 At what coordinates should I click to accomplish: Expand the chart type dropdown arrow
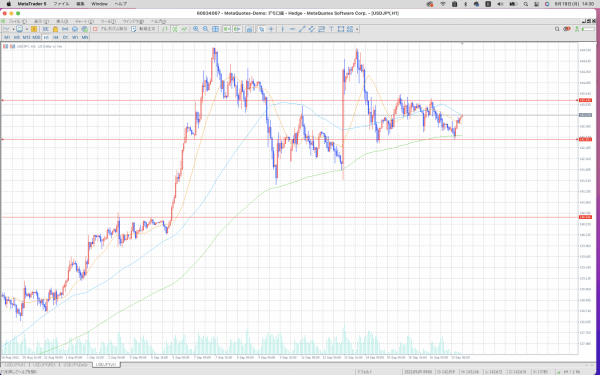tap(13, 29)
